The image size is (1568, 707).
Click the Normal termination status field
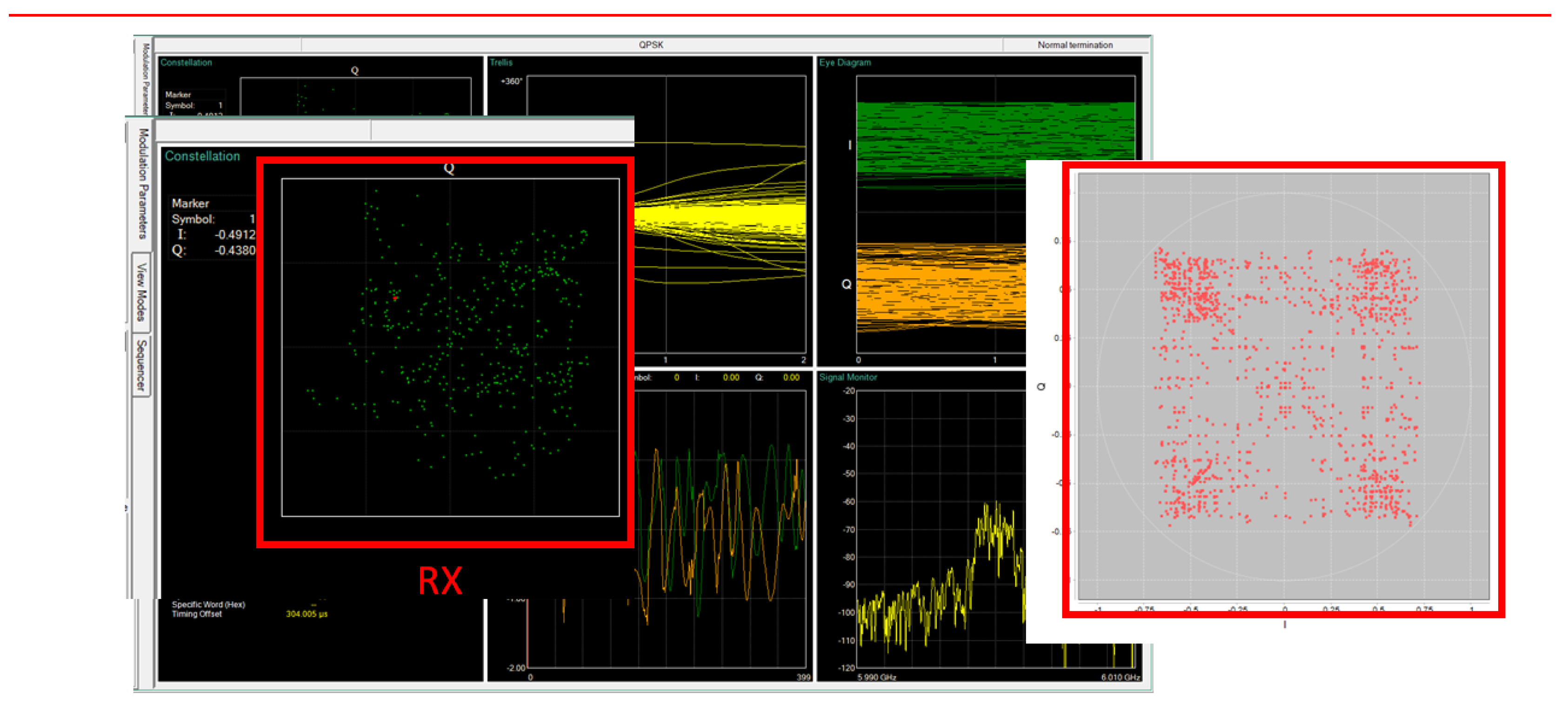pyautogui.click(x=1074, y=45)
